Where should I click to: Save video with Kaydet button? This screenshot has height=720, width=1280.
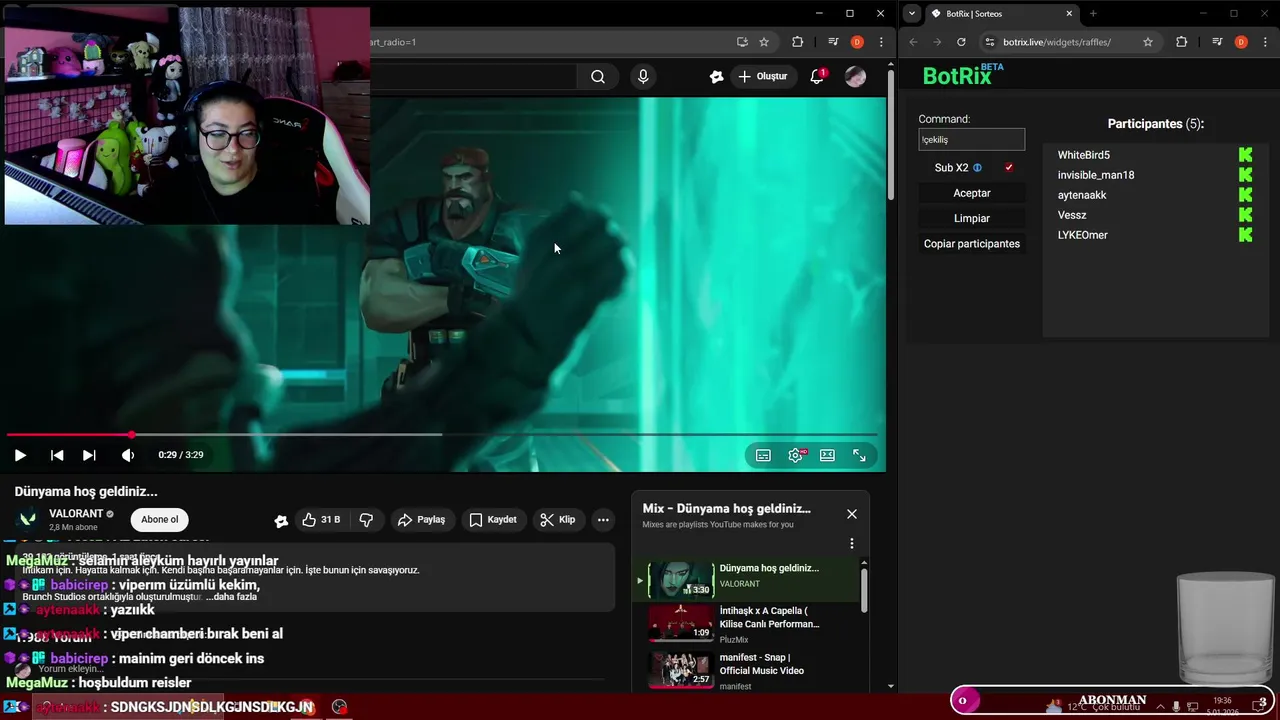pos(493,520)
